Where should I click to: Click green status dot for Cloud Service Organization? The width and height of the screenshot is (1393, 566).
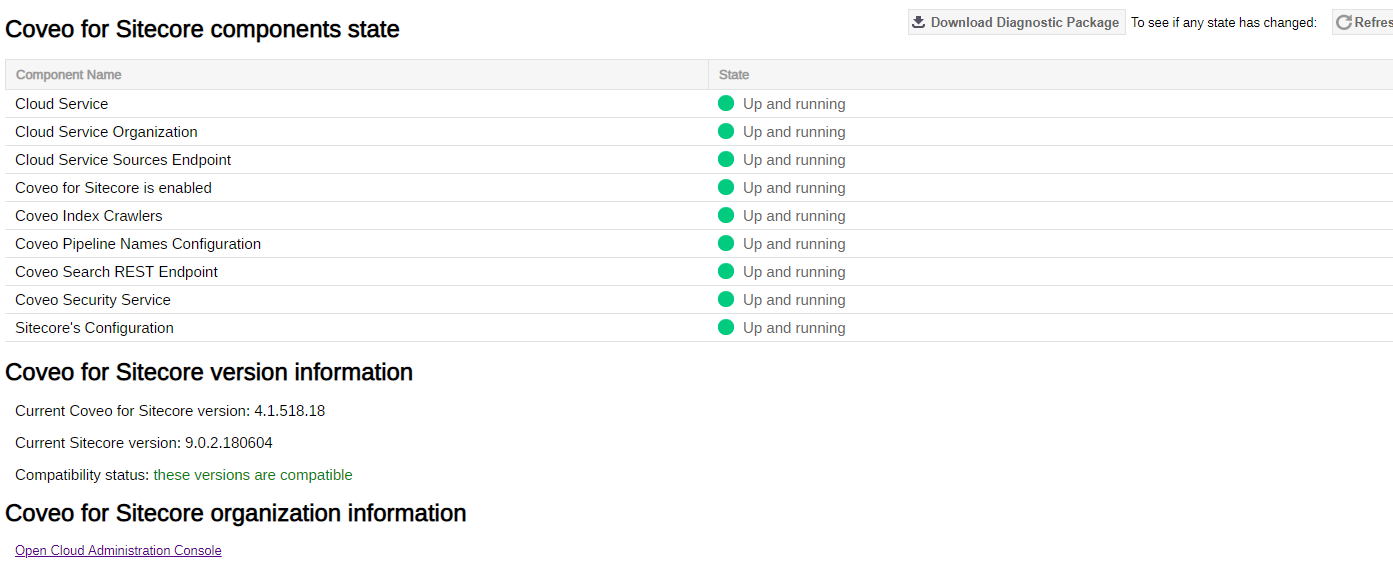(x=726, y=131)
